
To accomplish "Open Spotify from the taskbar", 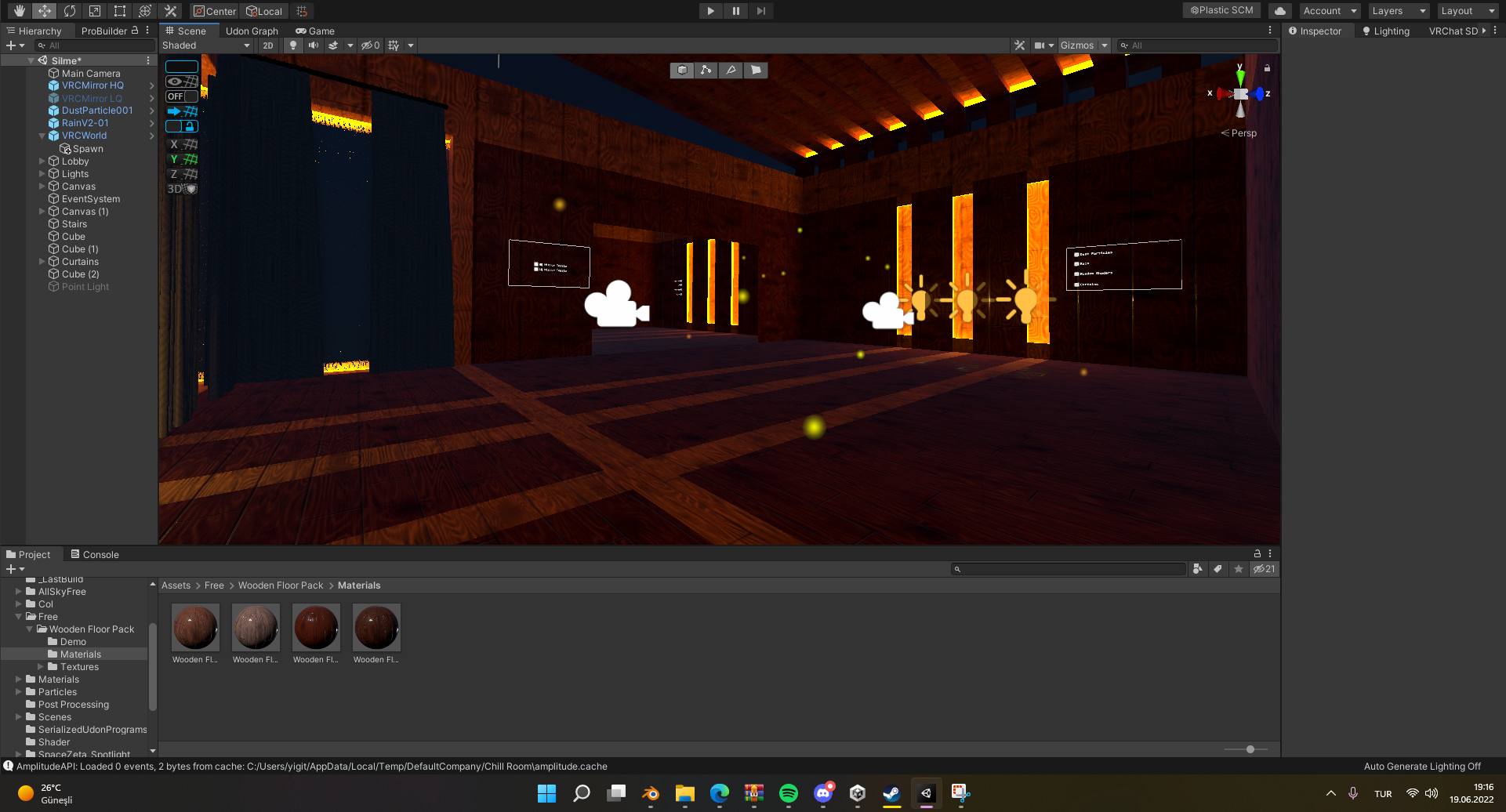I will (788, 793).
